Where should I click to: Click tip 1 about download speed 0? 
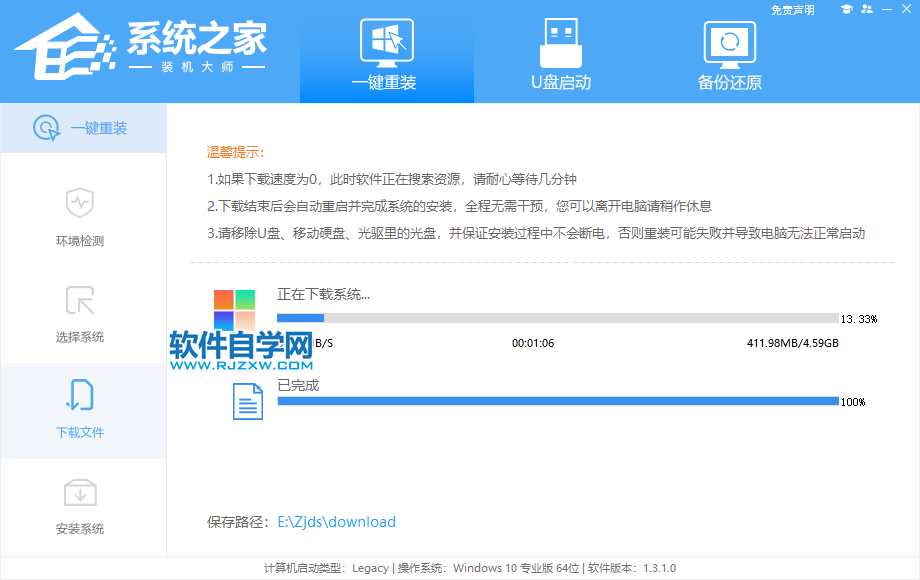392,179
